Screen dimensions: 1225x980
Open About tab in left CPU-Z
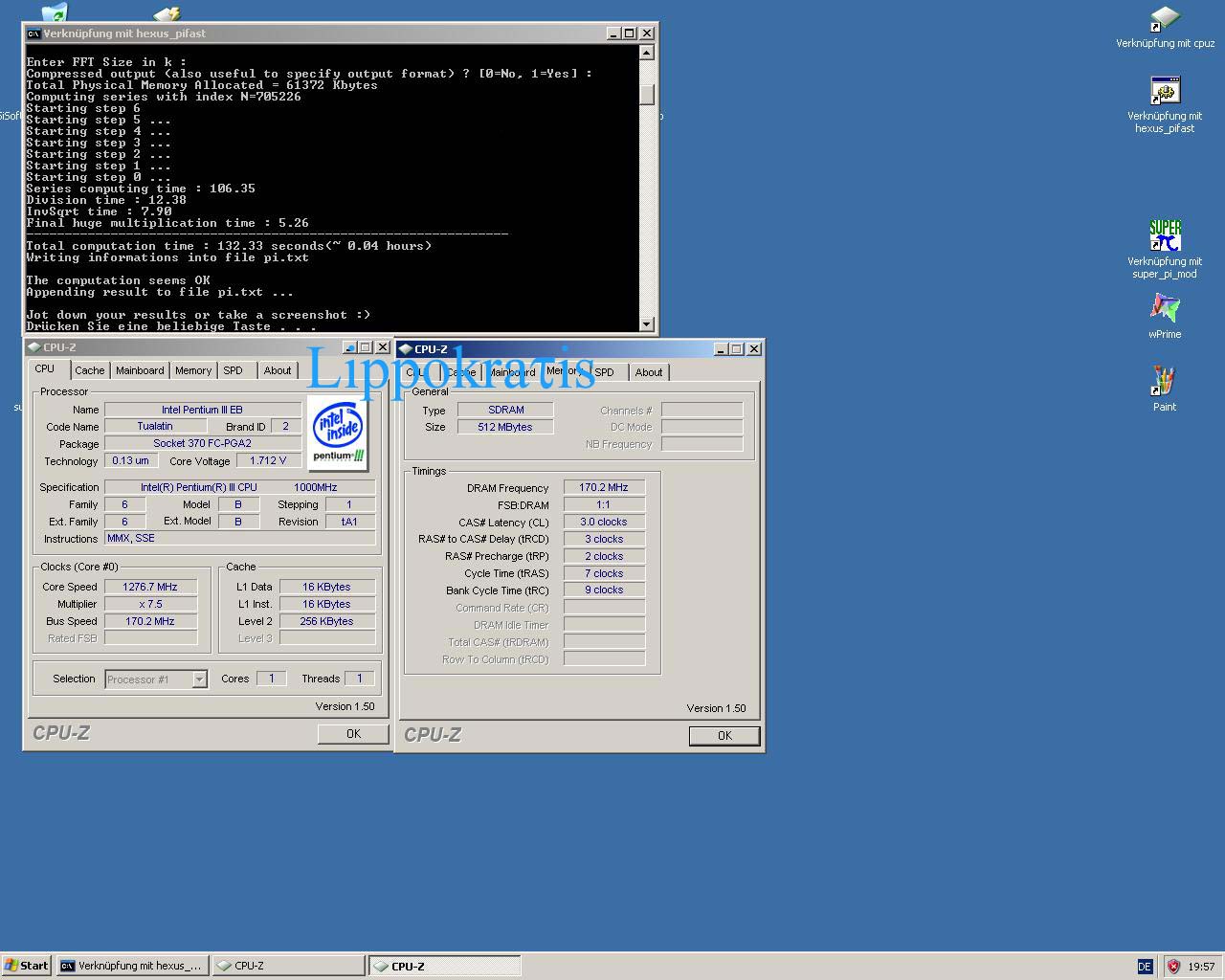tap(278, 371)
